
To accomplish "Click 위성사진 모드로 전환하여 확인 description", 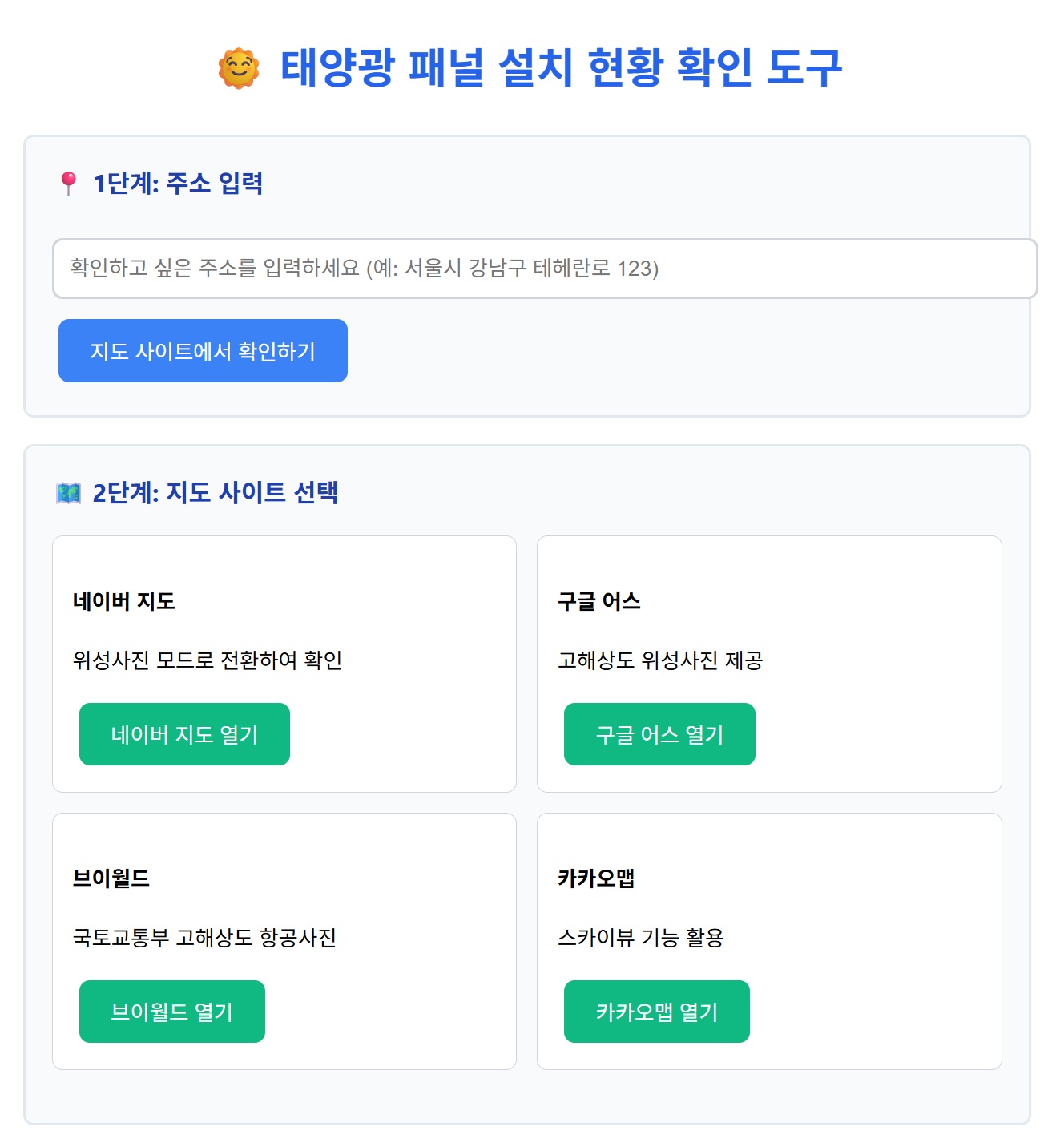I will point(208,660).
